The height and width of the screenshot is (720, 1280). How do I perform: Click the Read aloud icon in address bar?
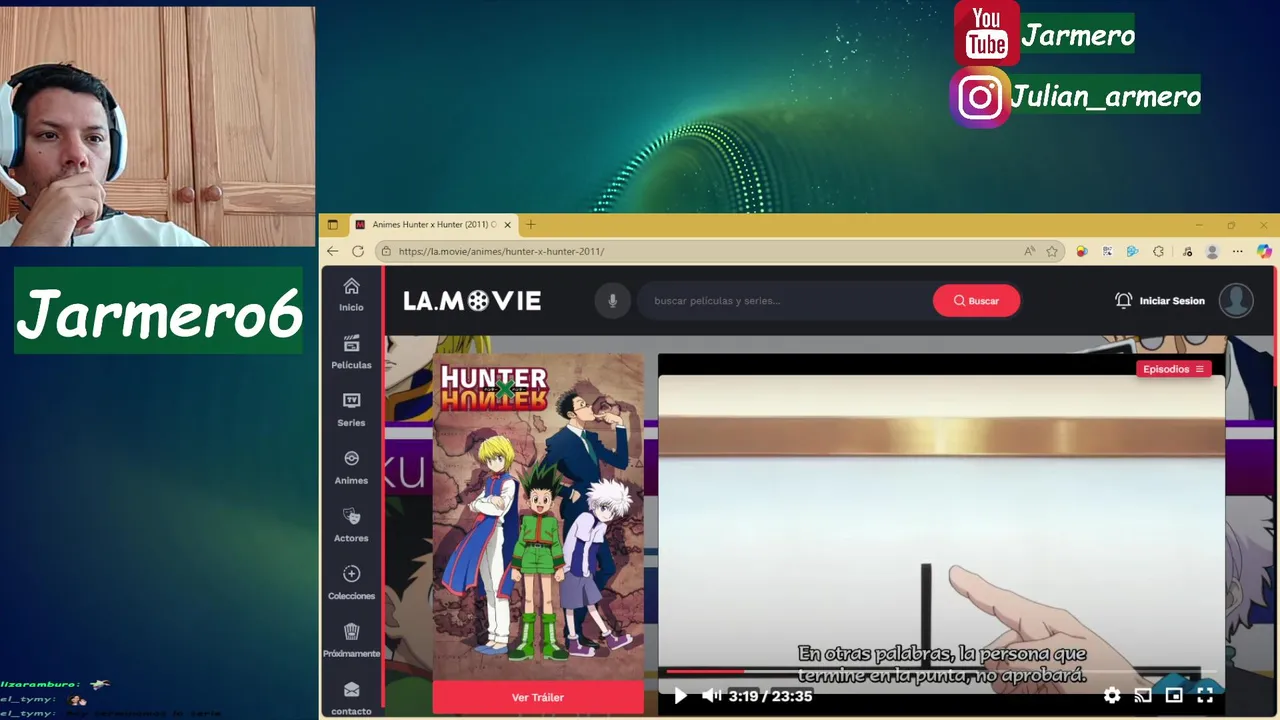(x=1030, y=252)
